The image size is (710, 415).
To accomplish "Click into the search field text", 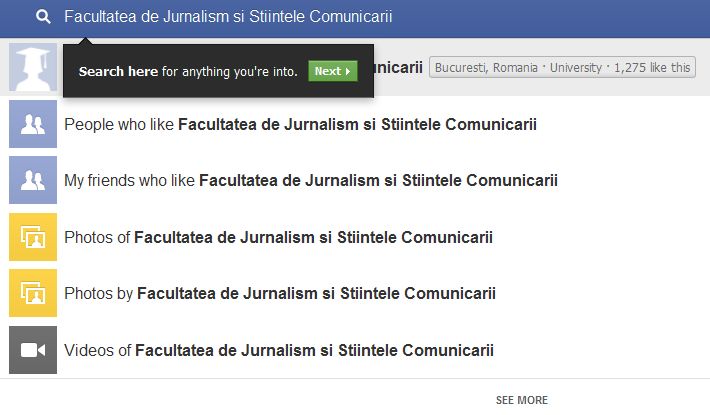I will click(x=228, y=17).
